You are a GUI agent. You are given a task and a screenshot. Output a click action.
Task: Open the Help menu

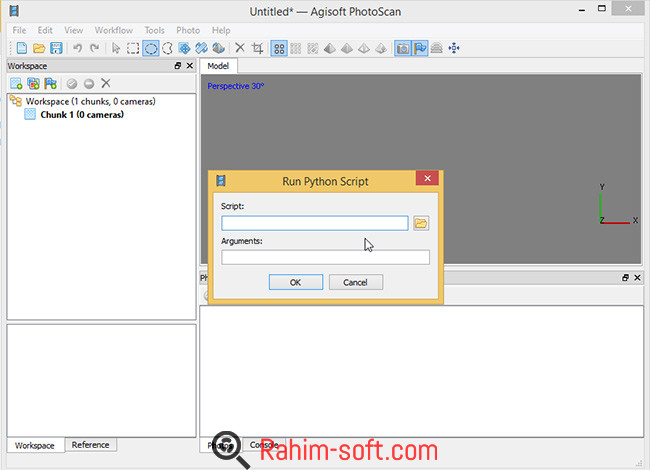coord(221,30)
